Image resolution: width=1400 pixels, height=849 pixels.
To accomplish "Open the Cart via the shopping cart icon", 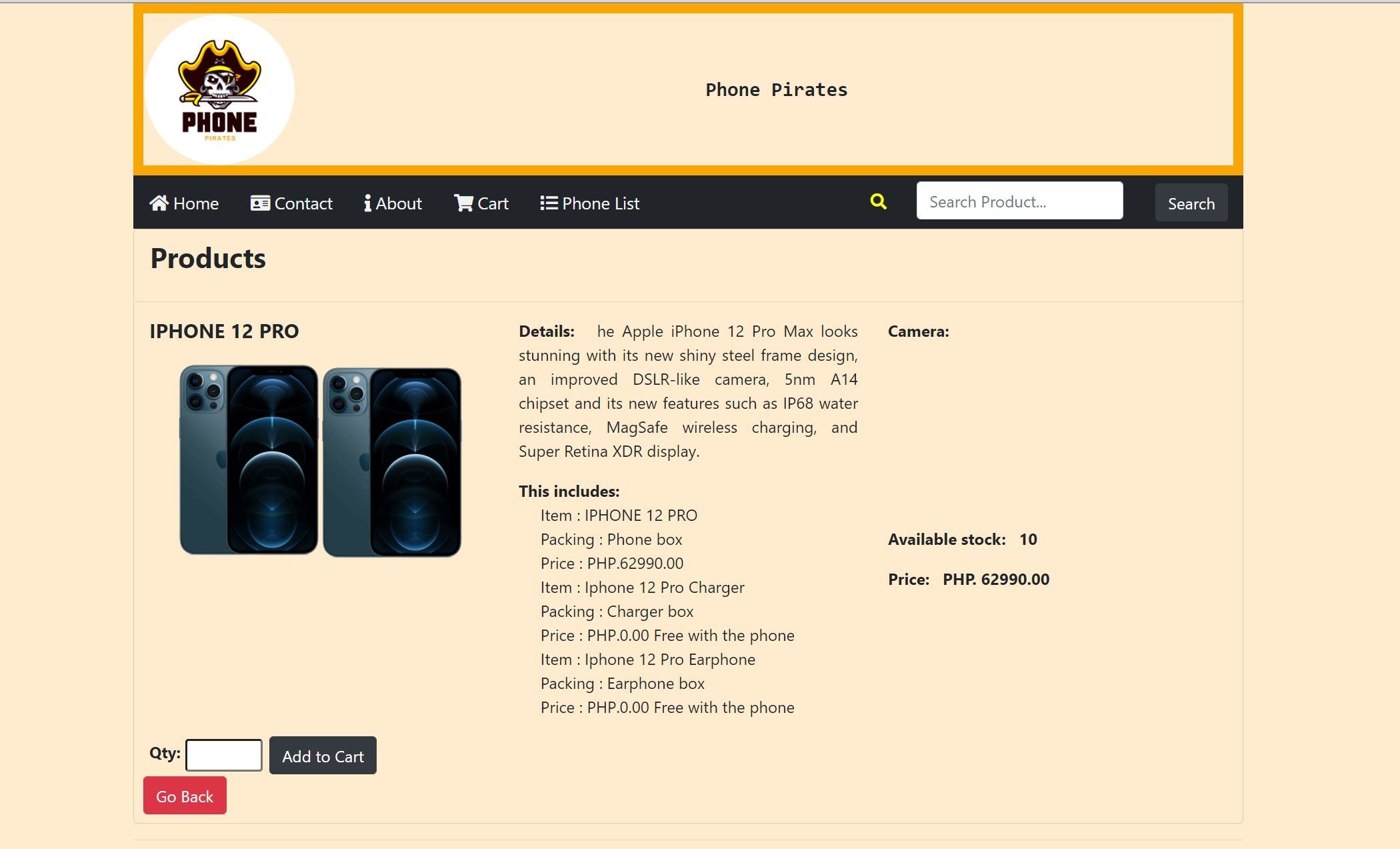I will pos(463,203).
